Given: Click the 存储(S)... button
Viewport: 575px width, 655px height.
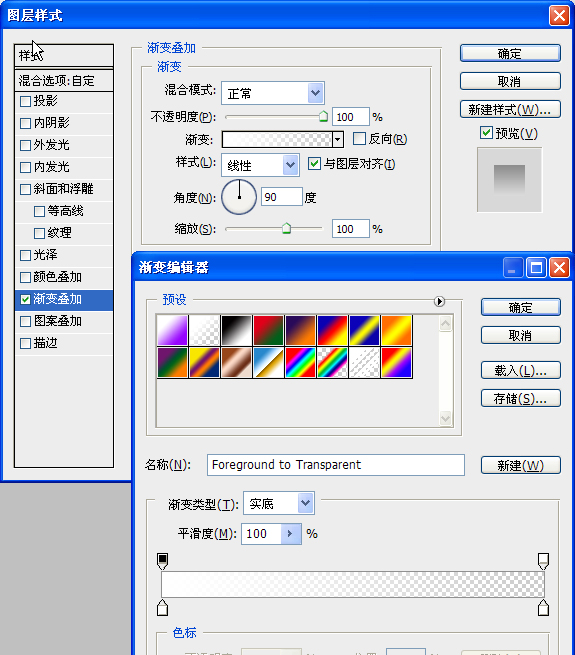Looking at the screenshot, I should pyautogui.click(x=521, y=399).
